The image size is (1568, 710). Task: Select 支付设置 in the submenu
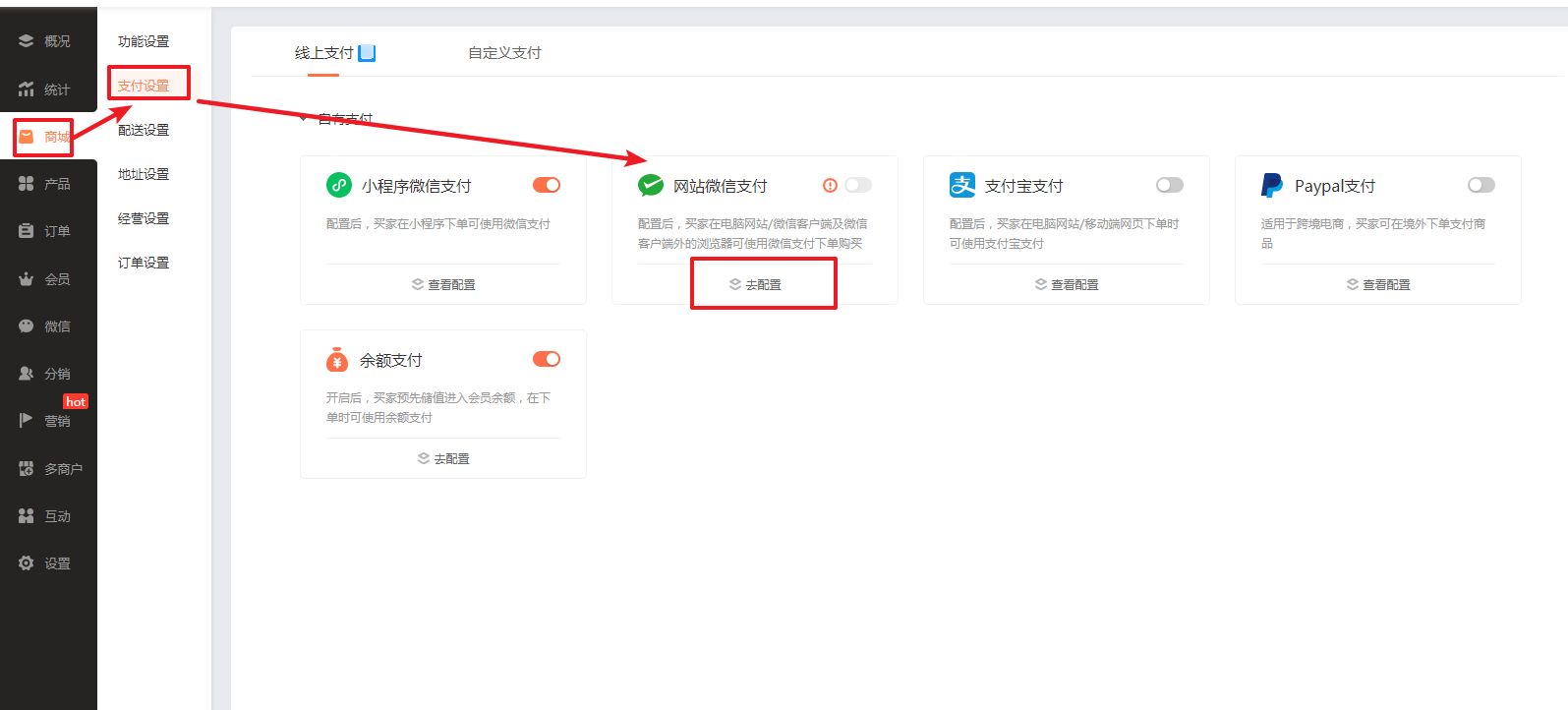[x=144, y=86]
